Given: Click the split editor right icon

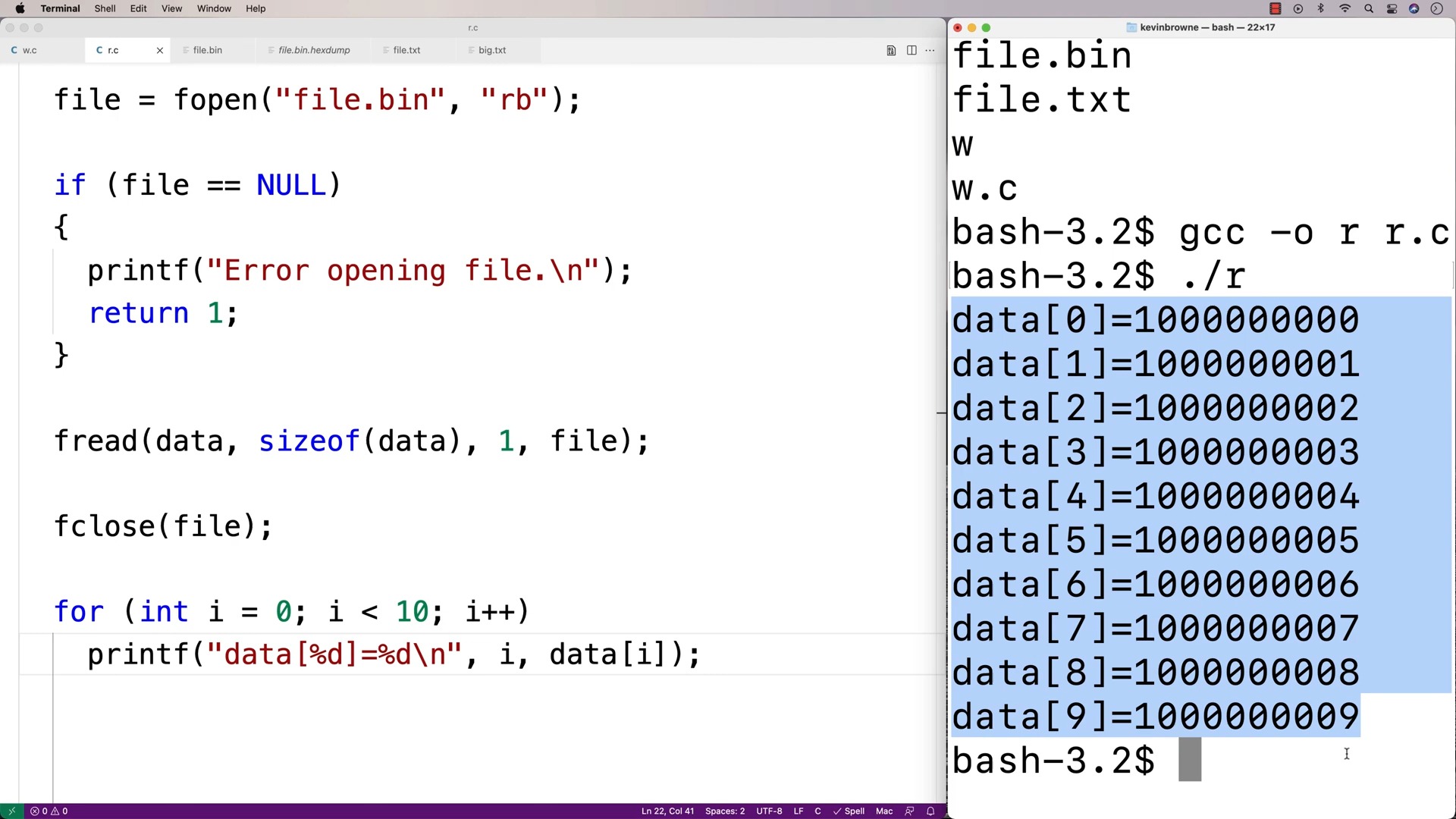Looking at the screenshot, I should coord(912,50).
